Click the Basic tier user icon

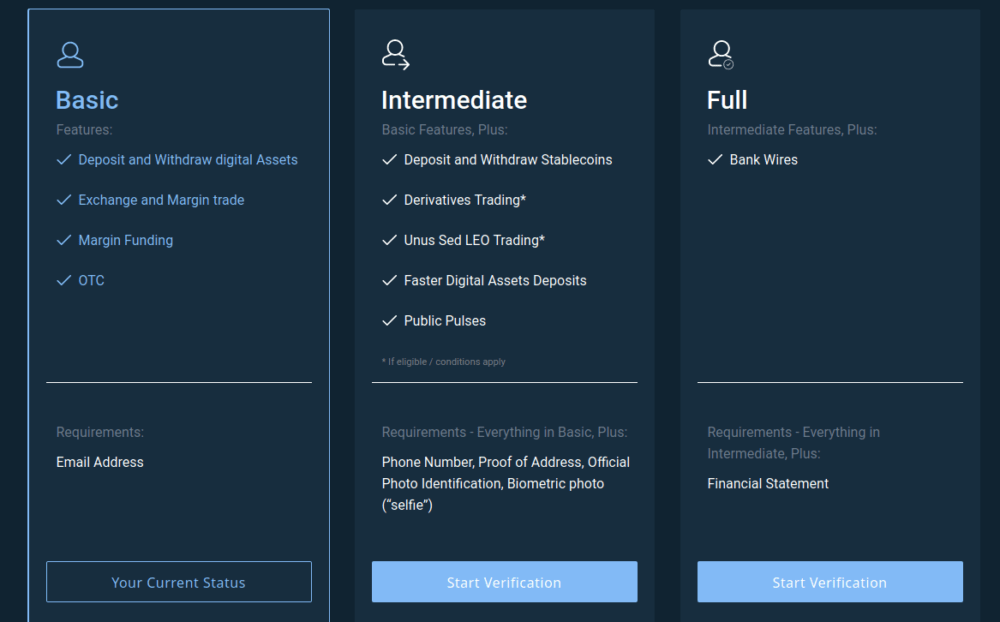[70, 54]
